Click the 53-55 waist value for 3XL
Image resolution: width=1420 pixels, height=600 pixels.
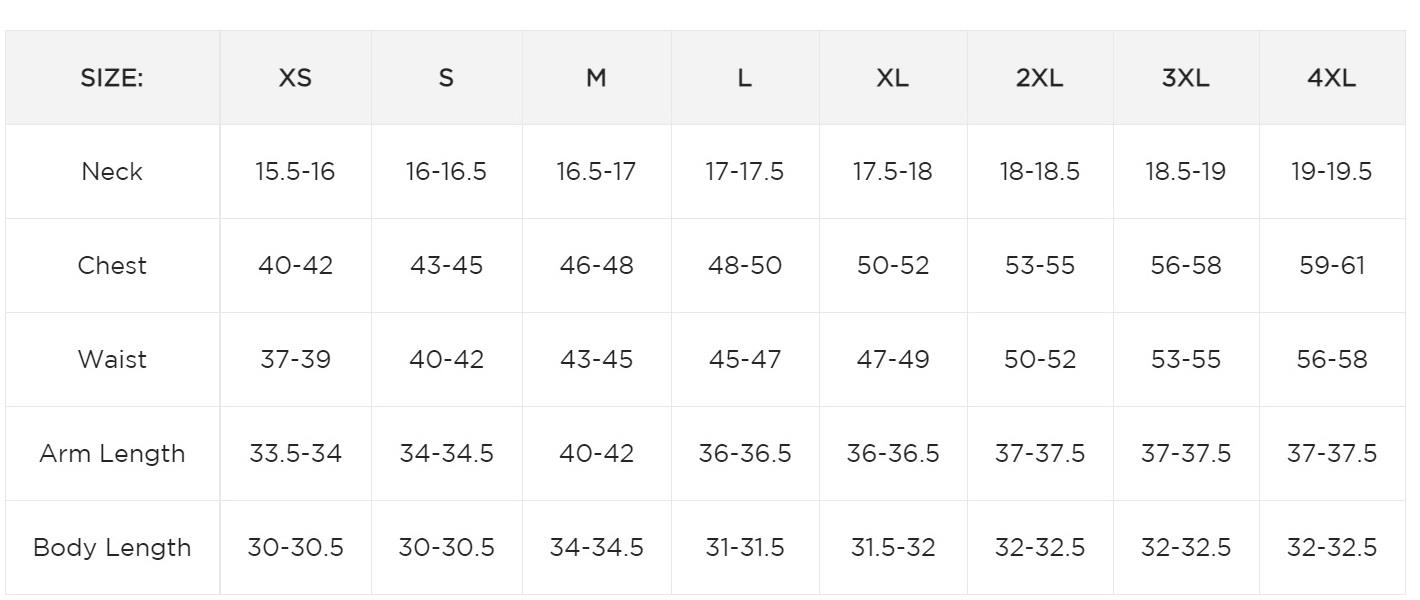click(1186, 360)
